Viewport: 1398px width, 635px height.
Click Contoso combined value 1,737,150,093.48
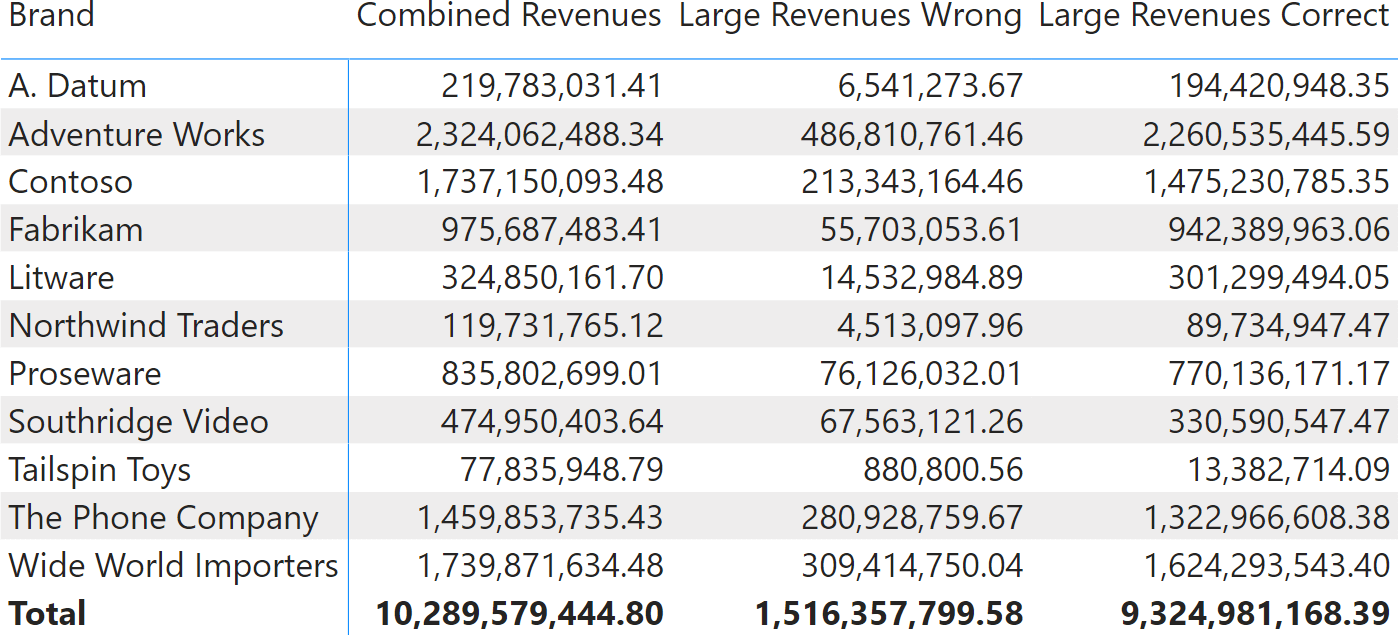pos(540,182)
